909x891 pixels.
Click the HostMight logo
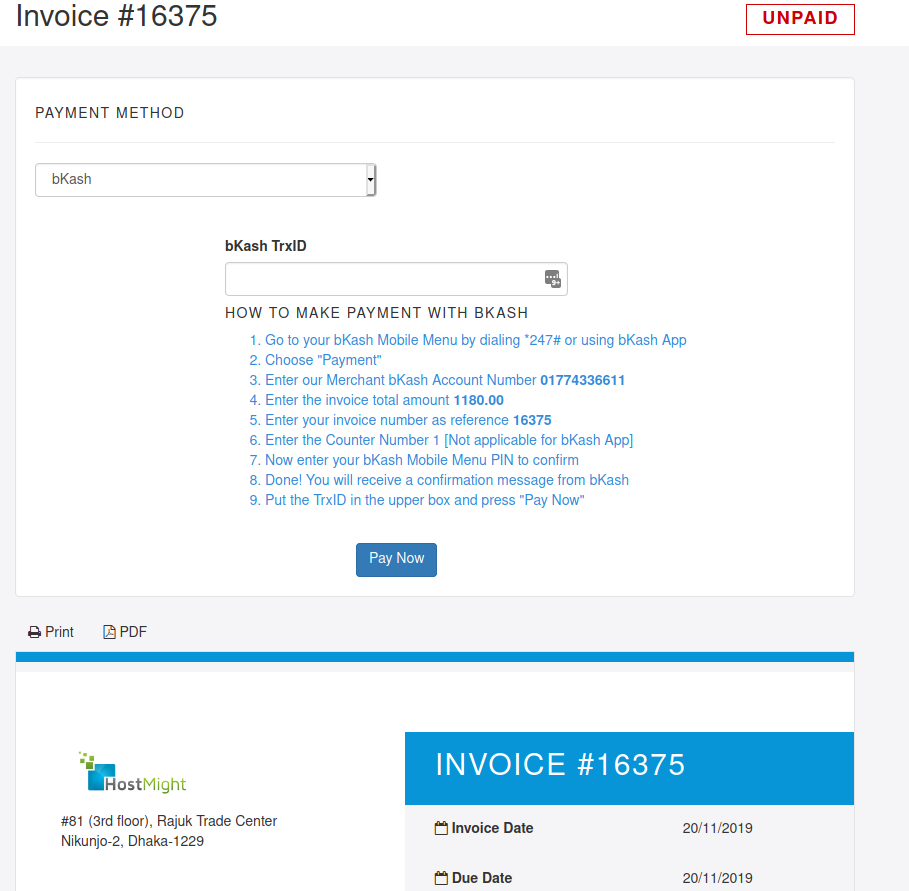coord(133,772)
